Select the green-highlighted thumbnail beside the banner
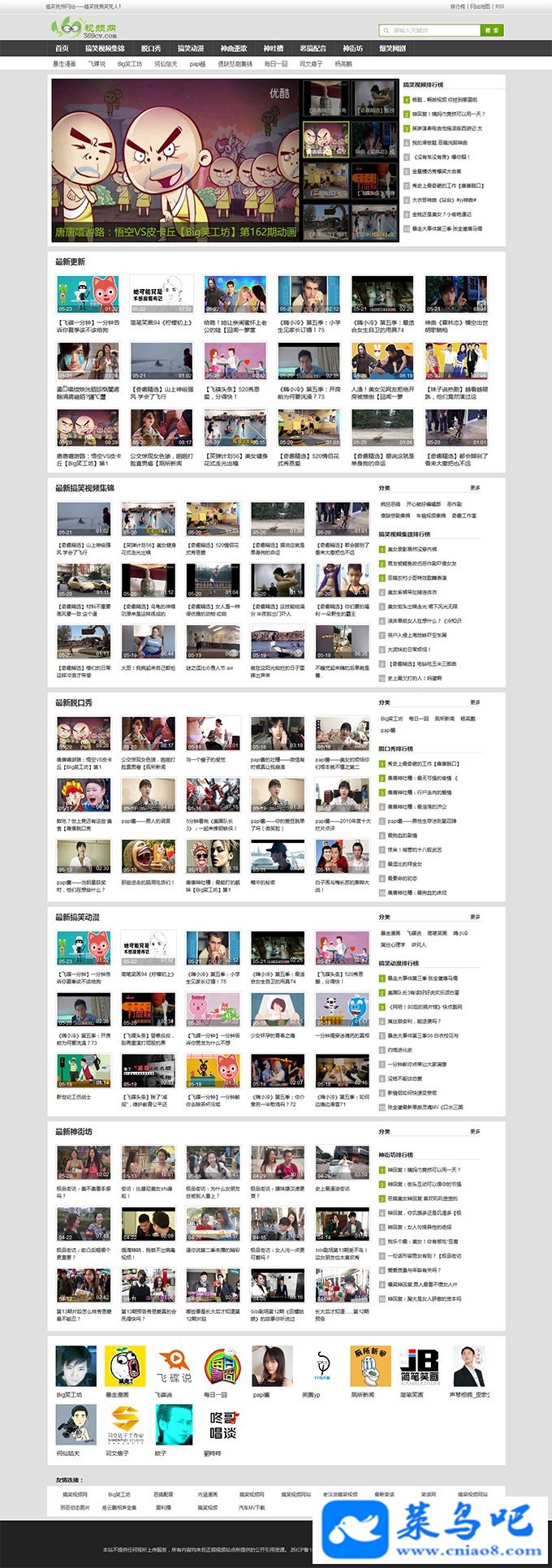This screenshot has width=552, height=1568. [x=326, y=140]
